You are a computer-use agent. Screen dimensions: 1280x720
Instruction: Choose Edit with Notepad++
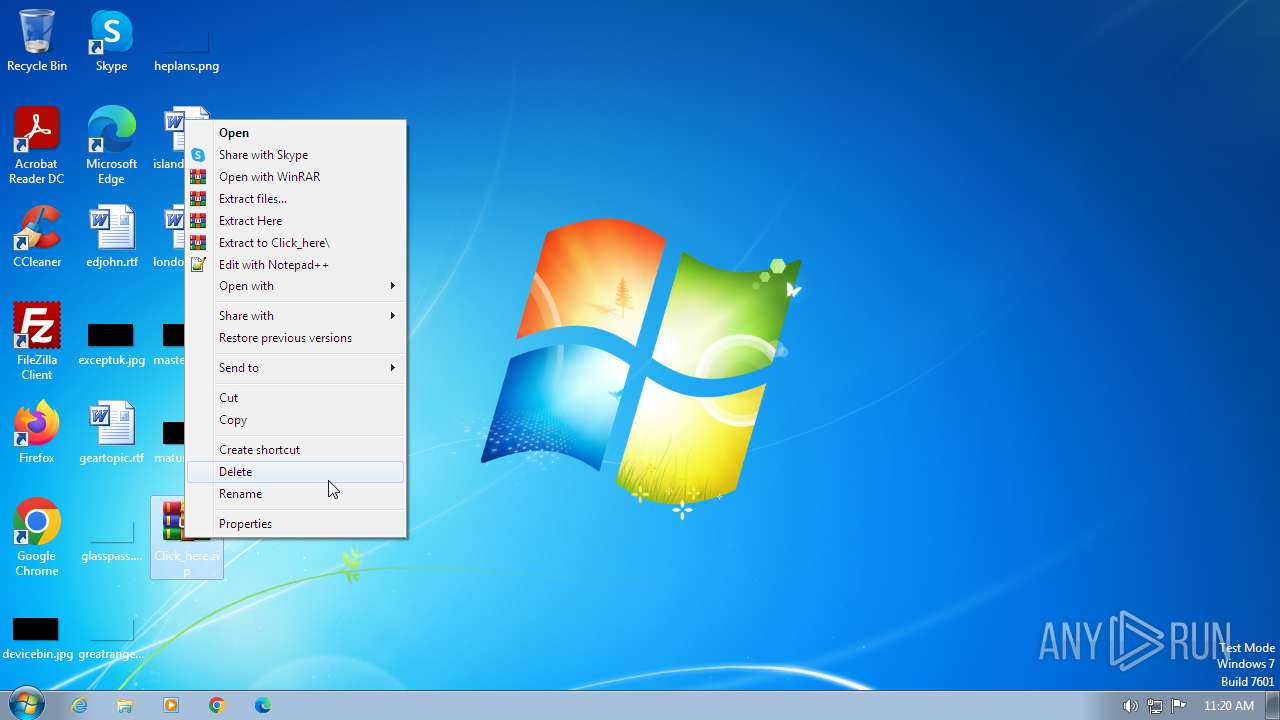click(296, 265)
